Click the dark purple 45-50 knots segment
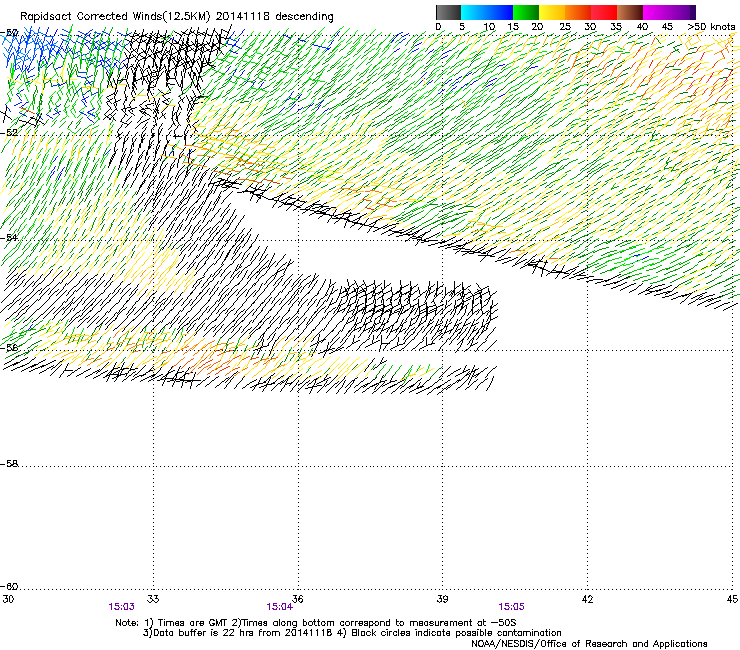Image resolution: width=740 pixels, height=650 pixels. [682, 12]
